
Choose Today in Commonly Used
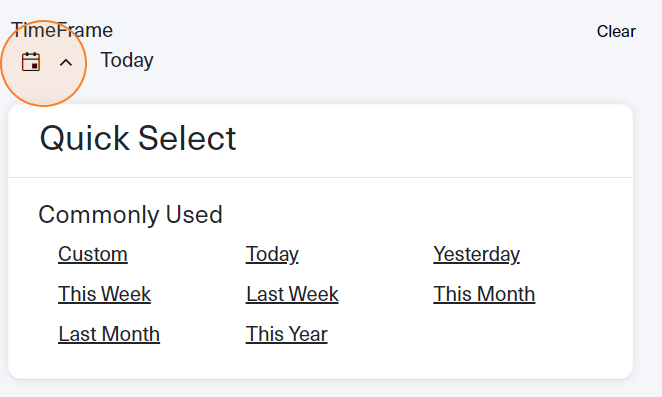click(272, 254)
